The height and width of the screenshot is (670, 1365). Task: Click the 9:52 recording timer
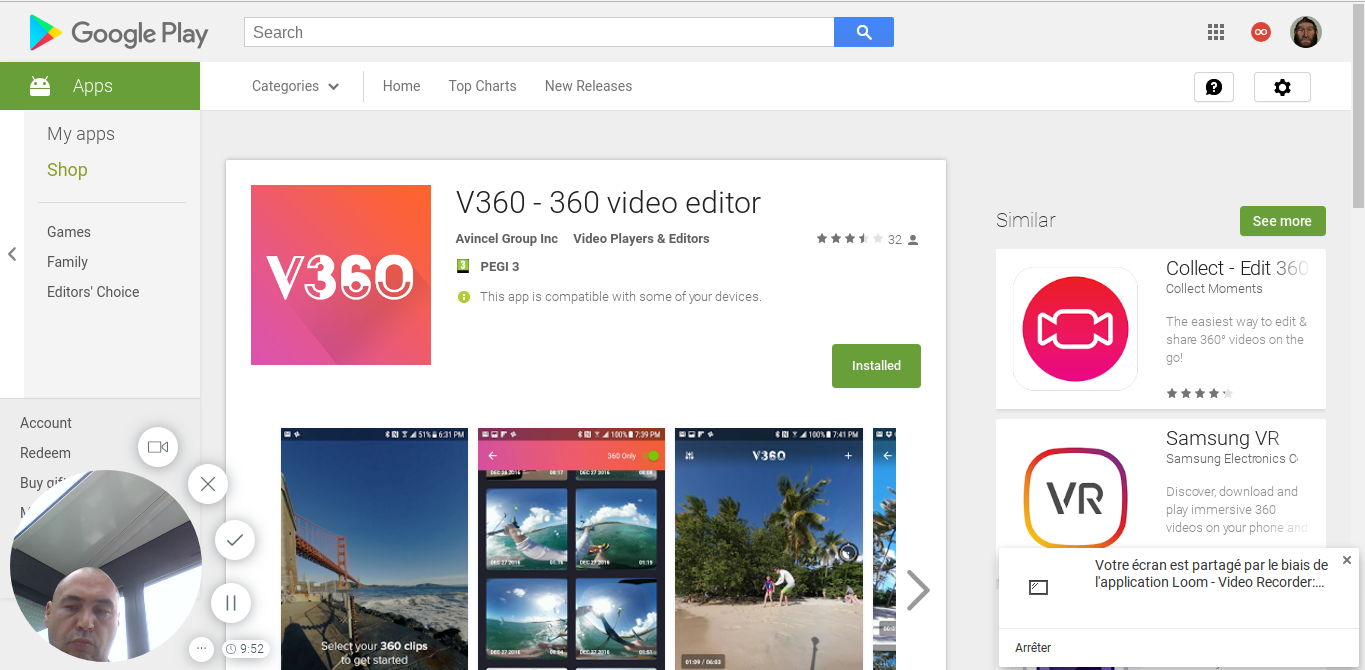click(x=246, y=649)
